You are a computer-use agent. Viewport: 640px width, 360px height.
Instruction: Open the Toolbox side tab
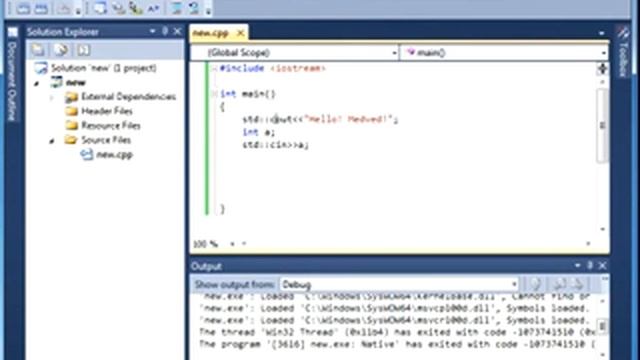click(x=623, y=60)
